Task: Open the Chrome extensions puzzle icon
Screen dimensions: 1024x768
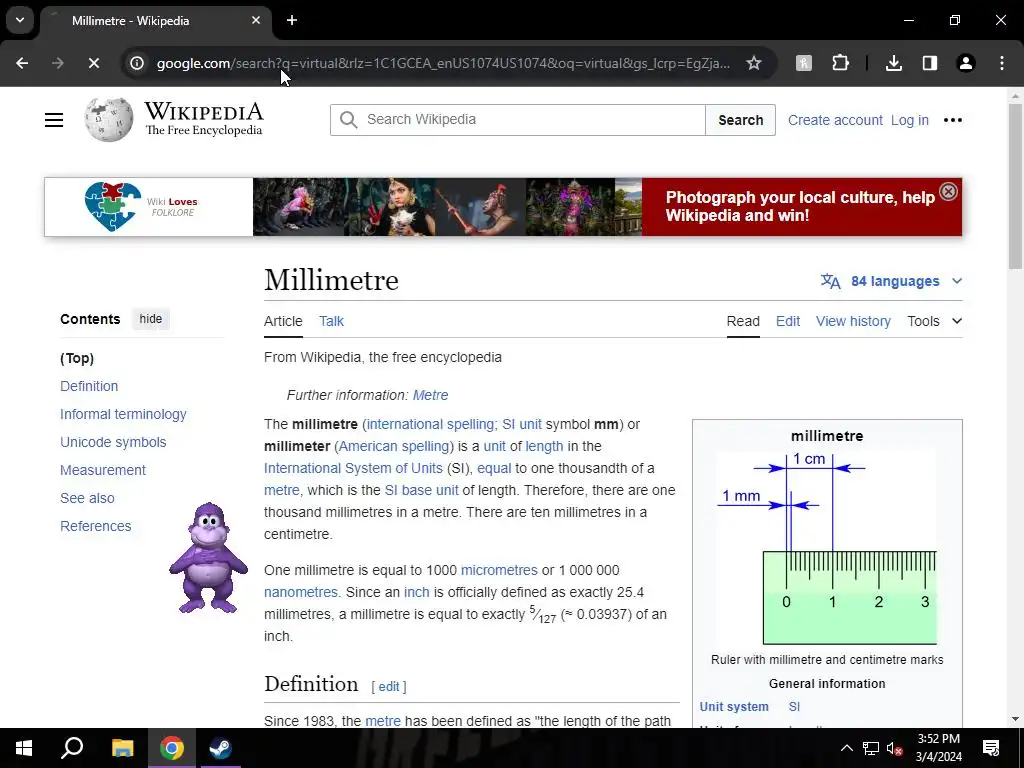Action: (840, 63)
